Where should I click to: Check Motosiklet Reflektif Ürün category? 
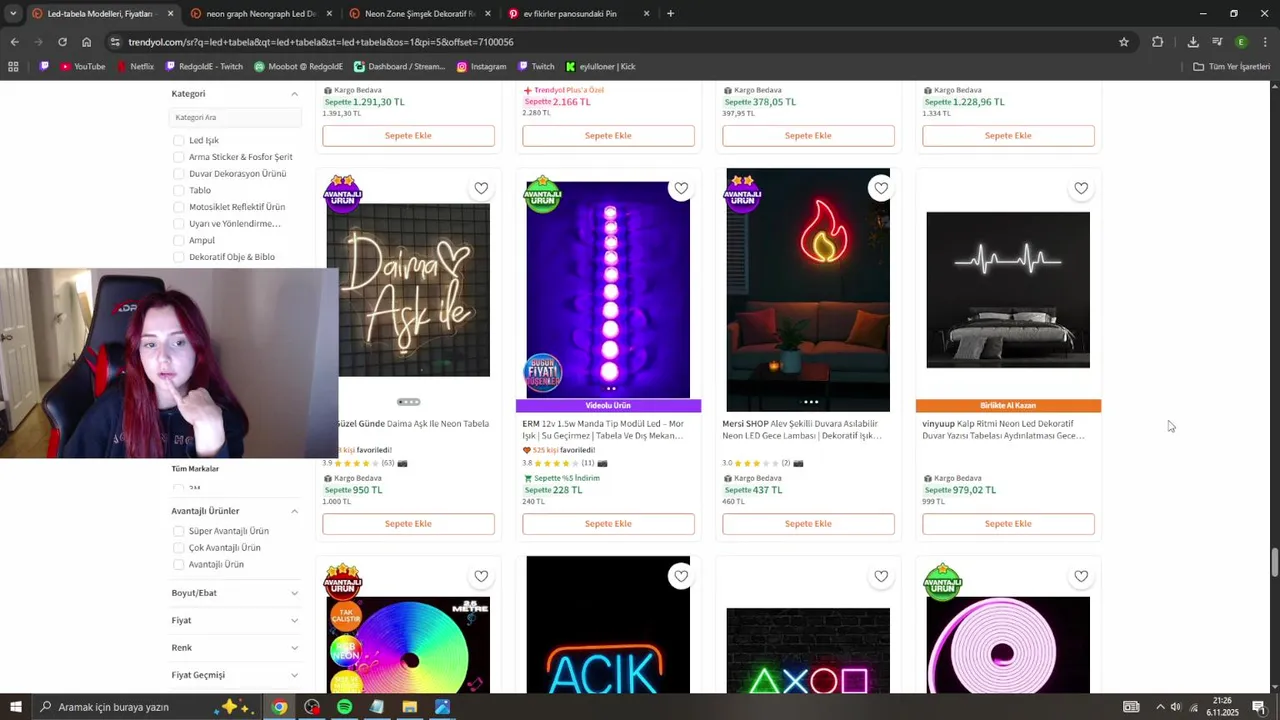pos(178,207)
